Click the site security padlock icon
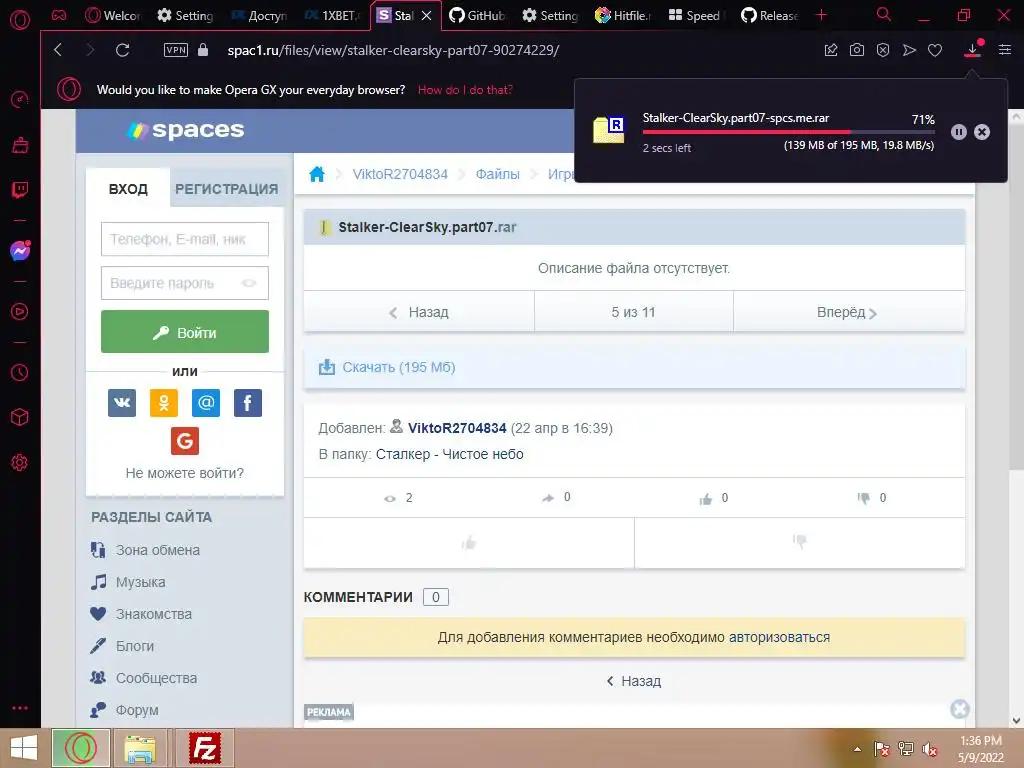 203,50
